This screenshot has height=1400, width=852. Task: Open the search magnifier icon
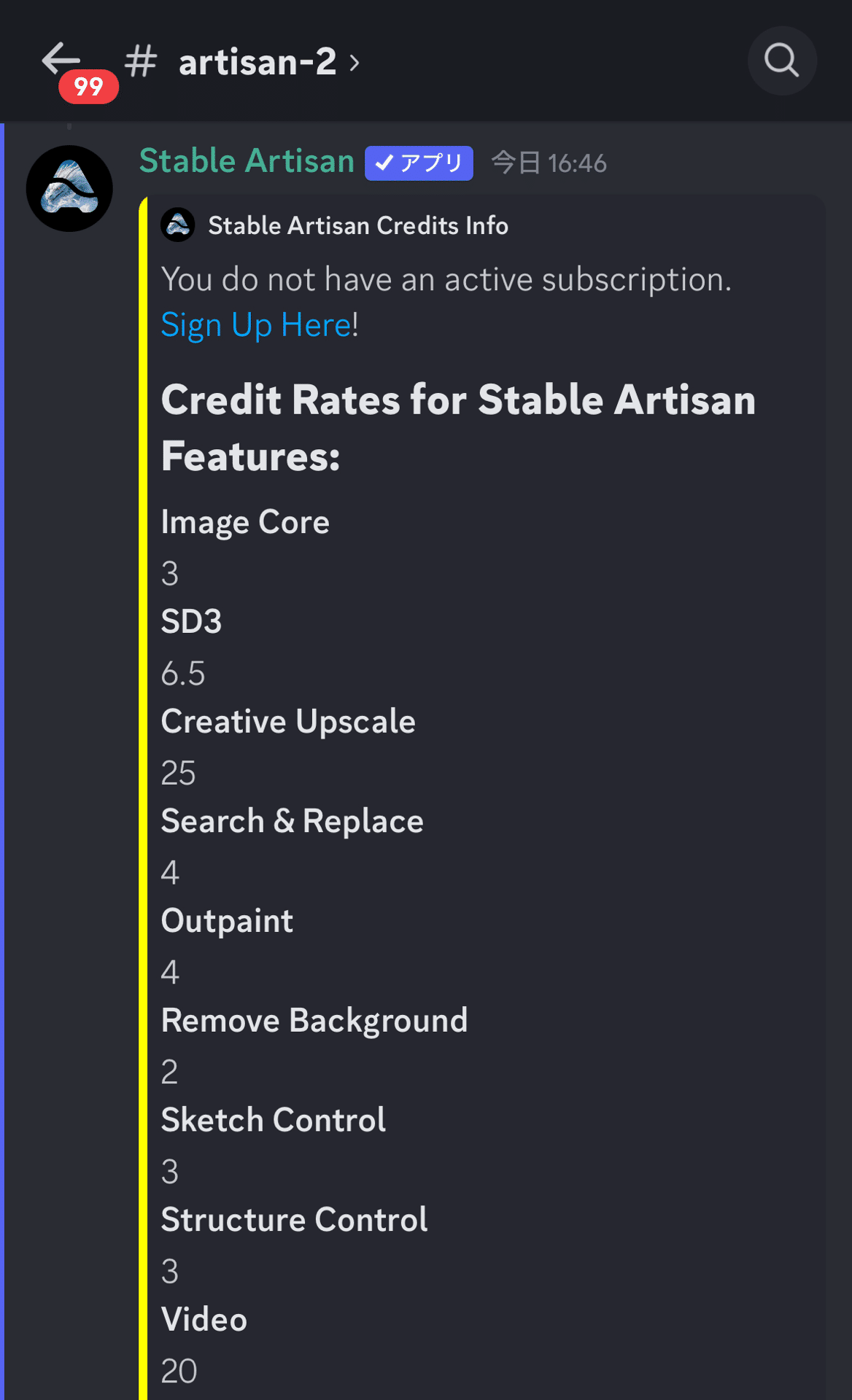click(782, 61)
